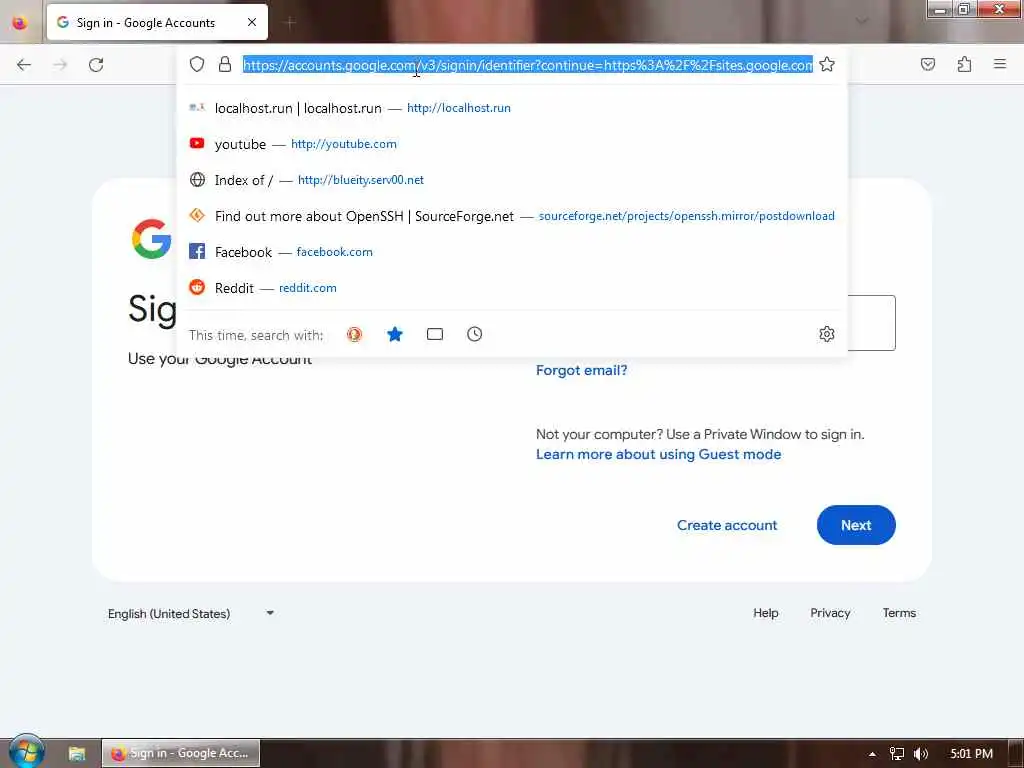Click the 5:01 PM clock

(x=972, y=754)
